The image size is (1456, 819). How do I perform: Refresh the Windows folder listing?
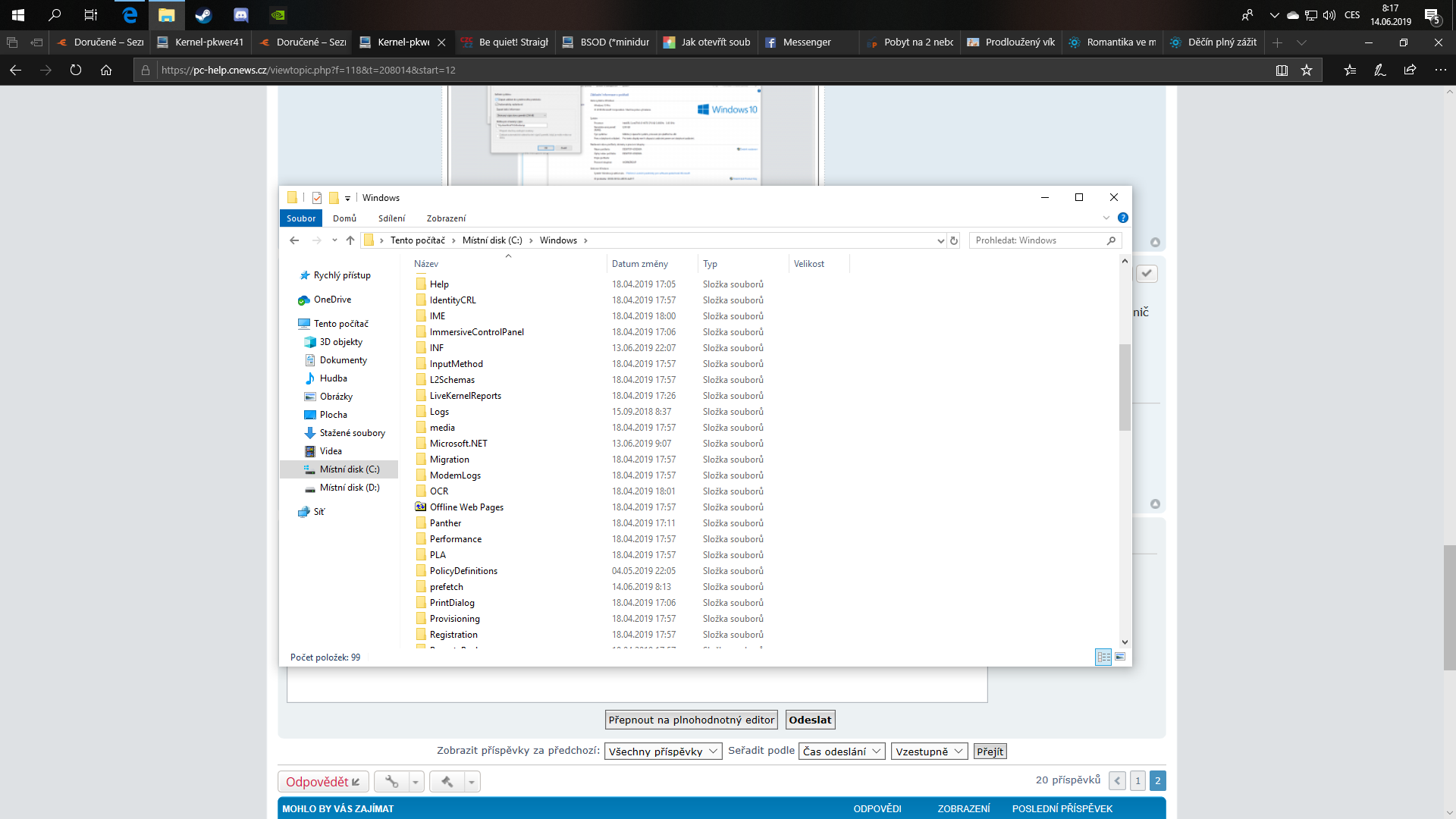point(954,240)
